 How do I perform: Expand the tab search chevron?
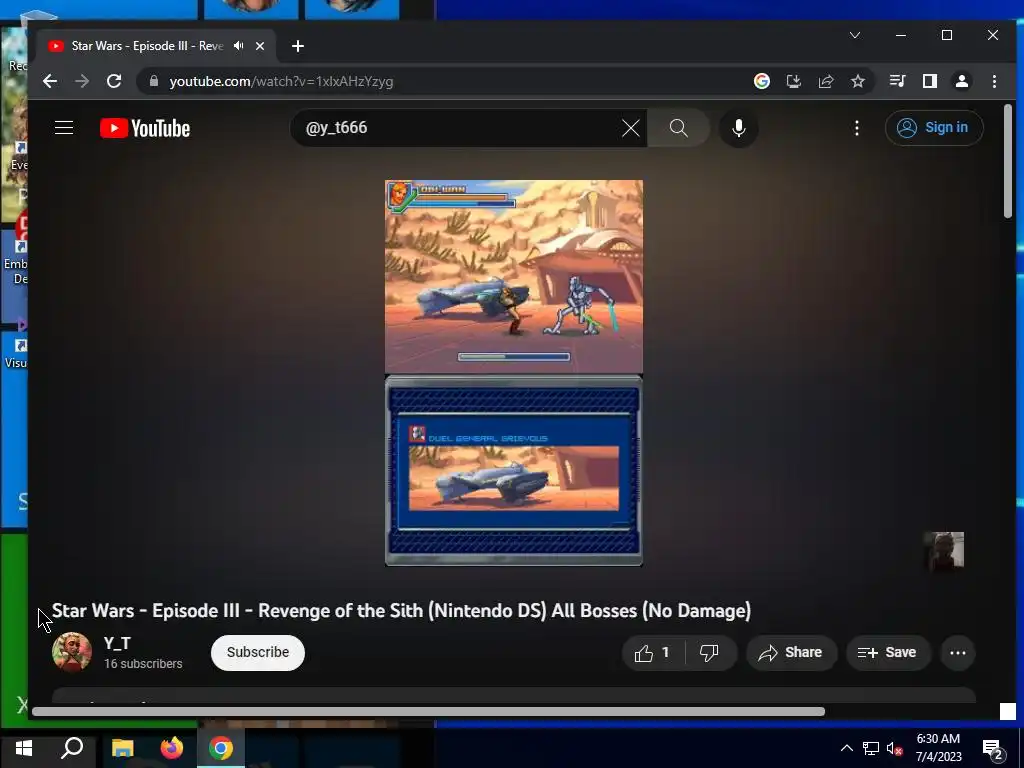coord(855,35)
